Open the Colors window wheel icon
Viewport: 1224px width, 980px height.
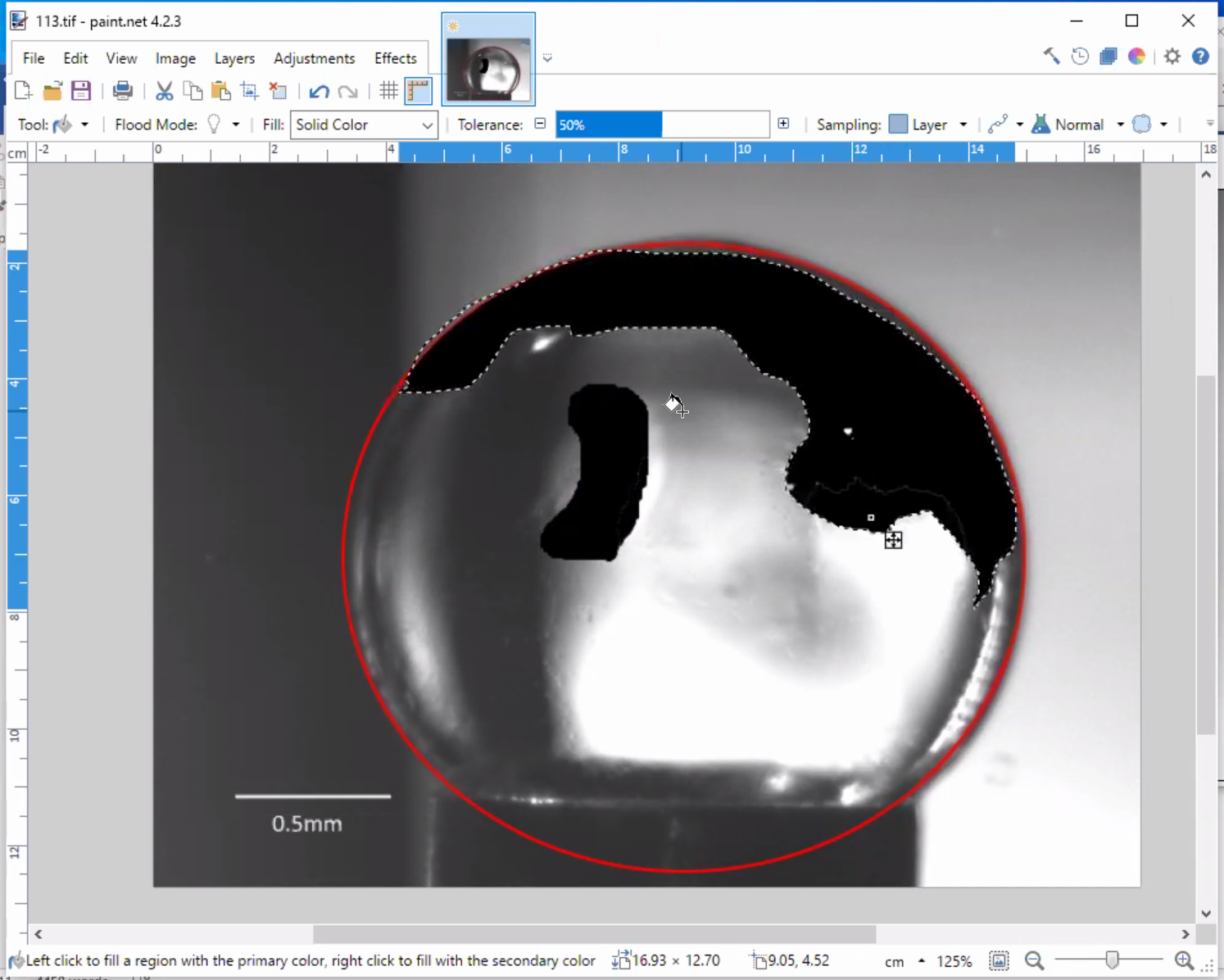coord(1136,57)
